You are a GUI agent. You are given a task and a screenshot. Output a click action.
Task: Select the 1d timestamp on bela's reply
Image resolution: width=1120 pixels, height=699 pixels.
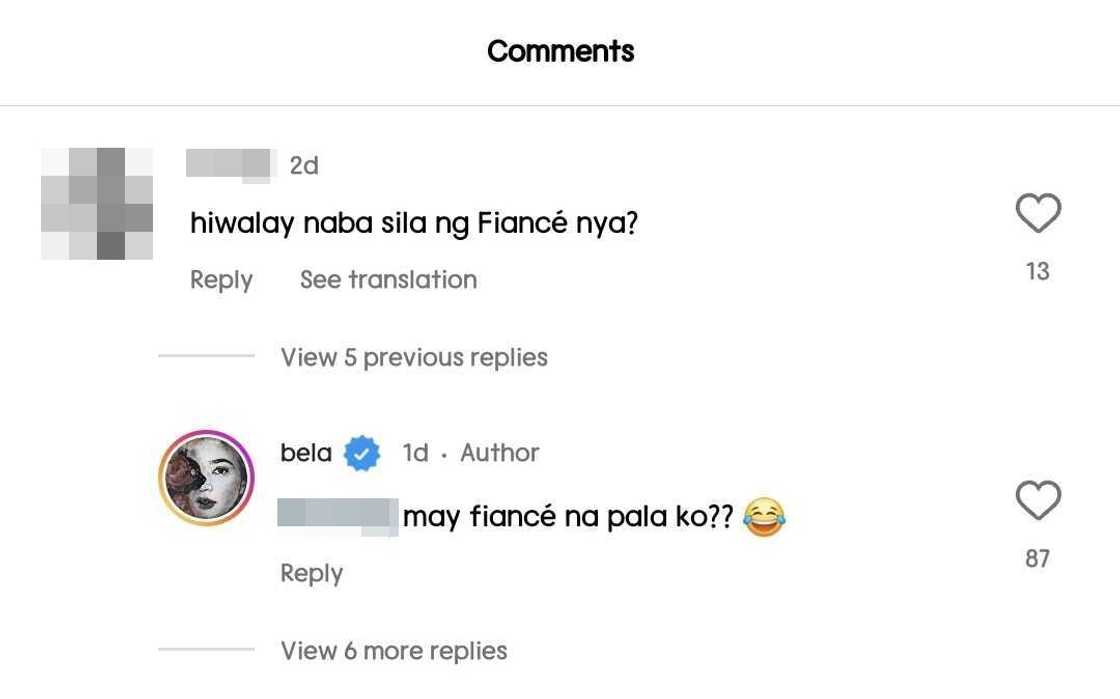[416, 453]
